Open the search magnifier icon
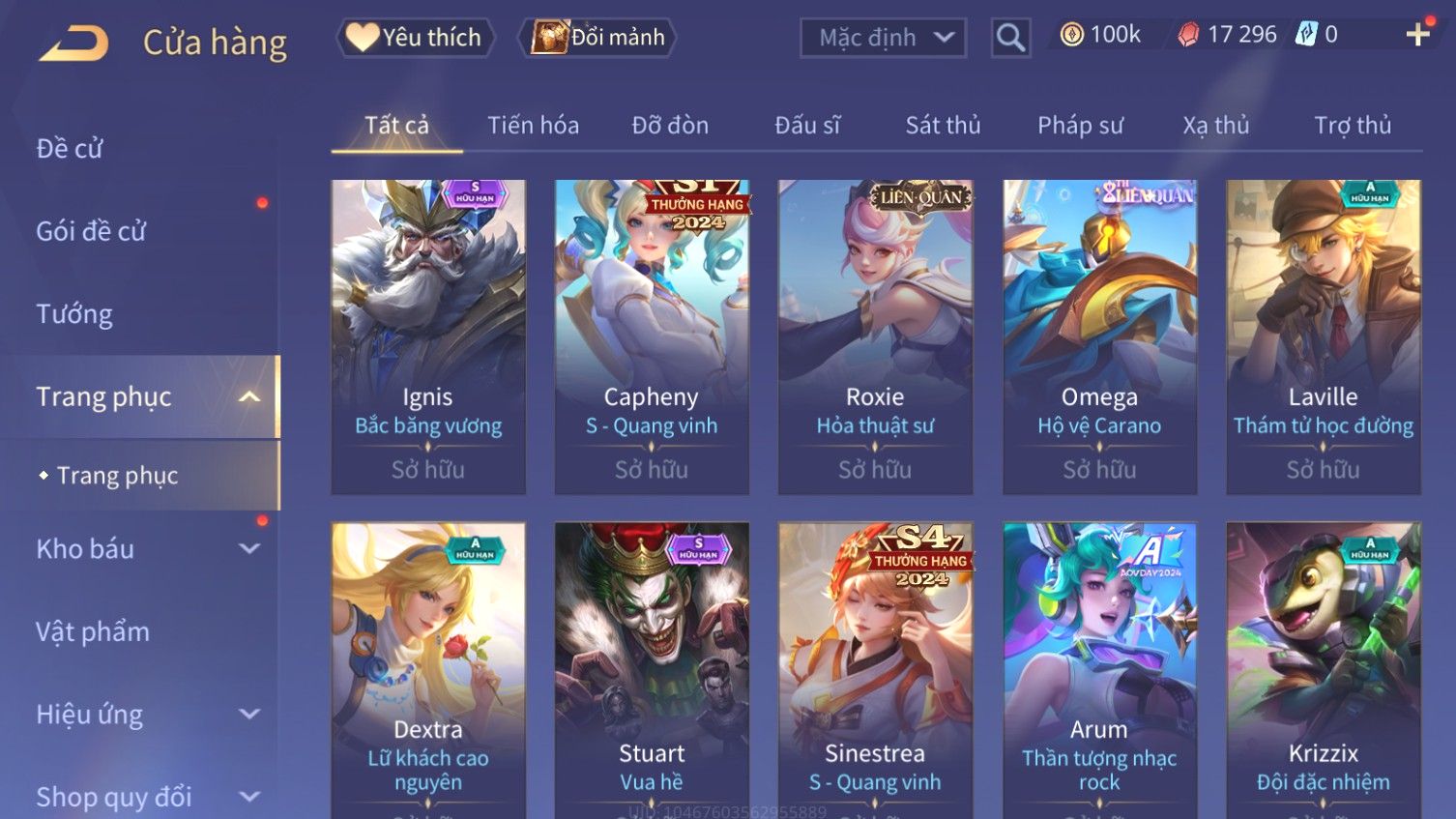 tap(1010, 38)
